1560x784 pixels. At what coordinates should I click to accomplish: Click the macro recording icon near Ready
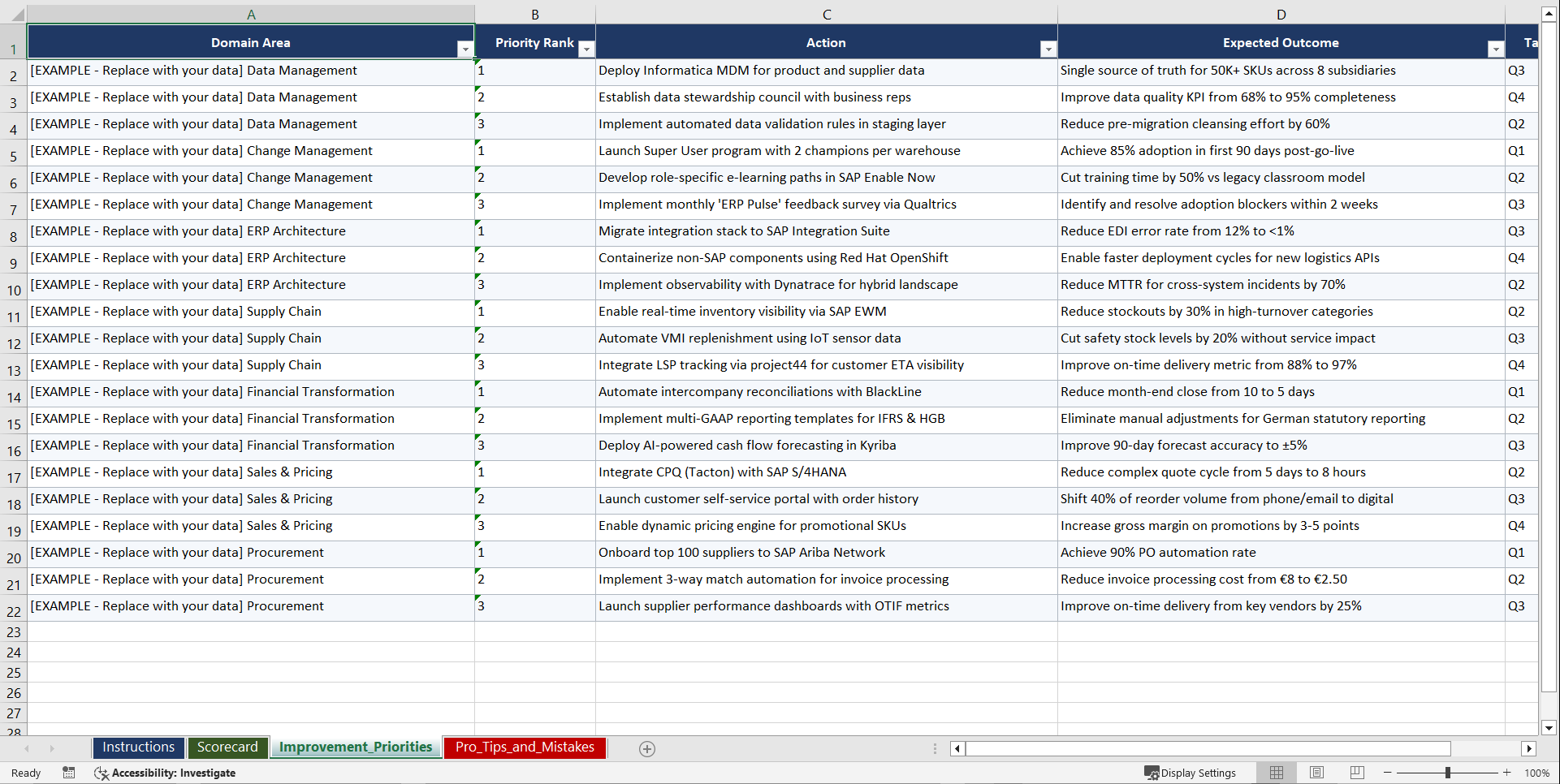pyautogui.click(x=68, y=773)
